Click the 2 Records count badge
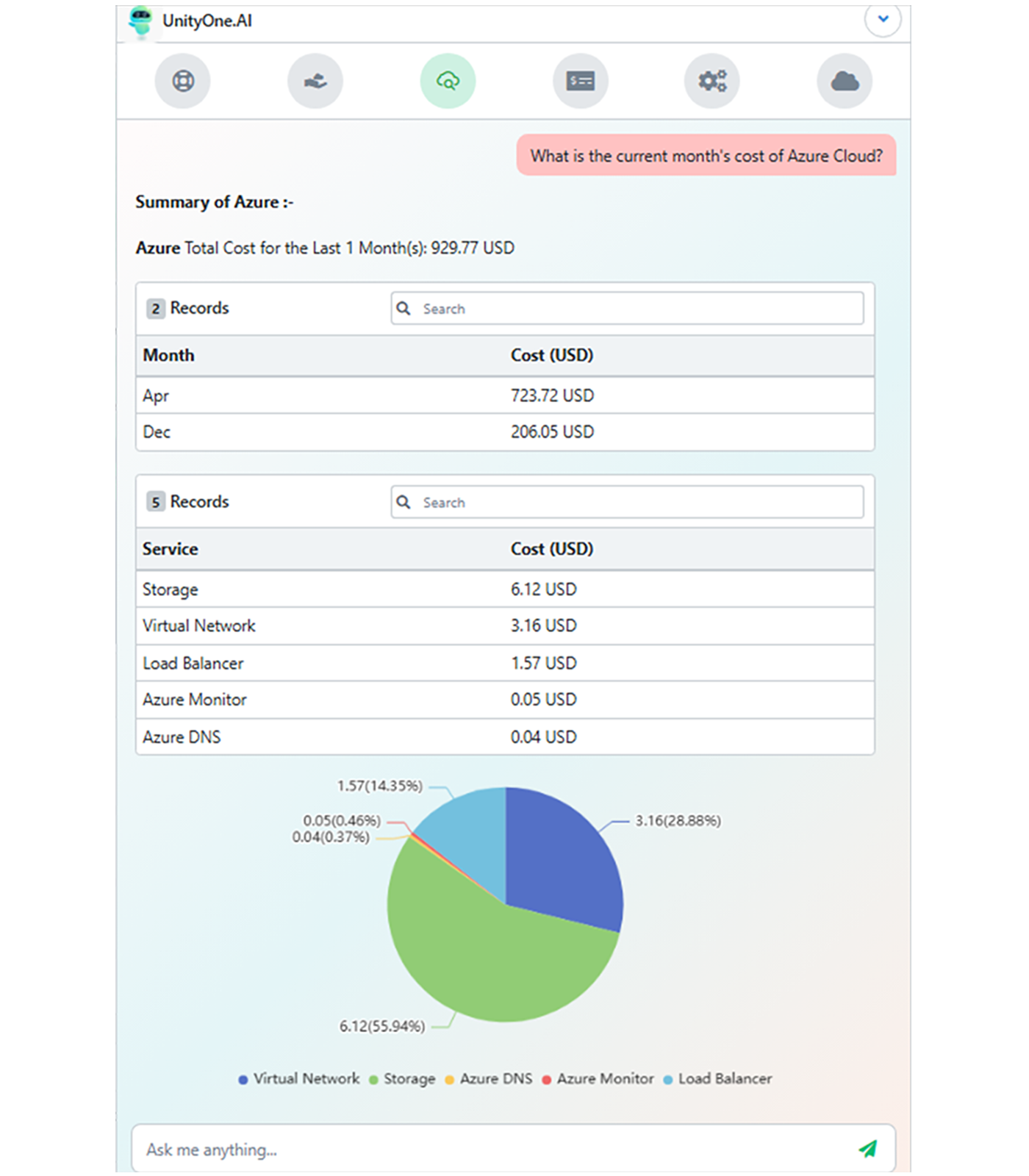This screenshot has width=1029, height=1176. pyautogui.click(x=155, y=309)
